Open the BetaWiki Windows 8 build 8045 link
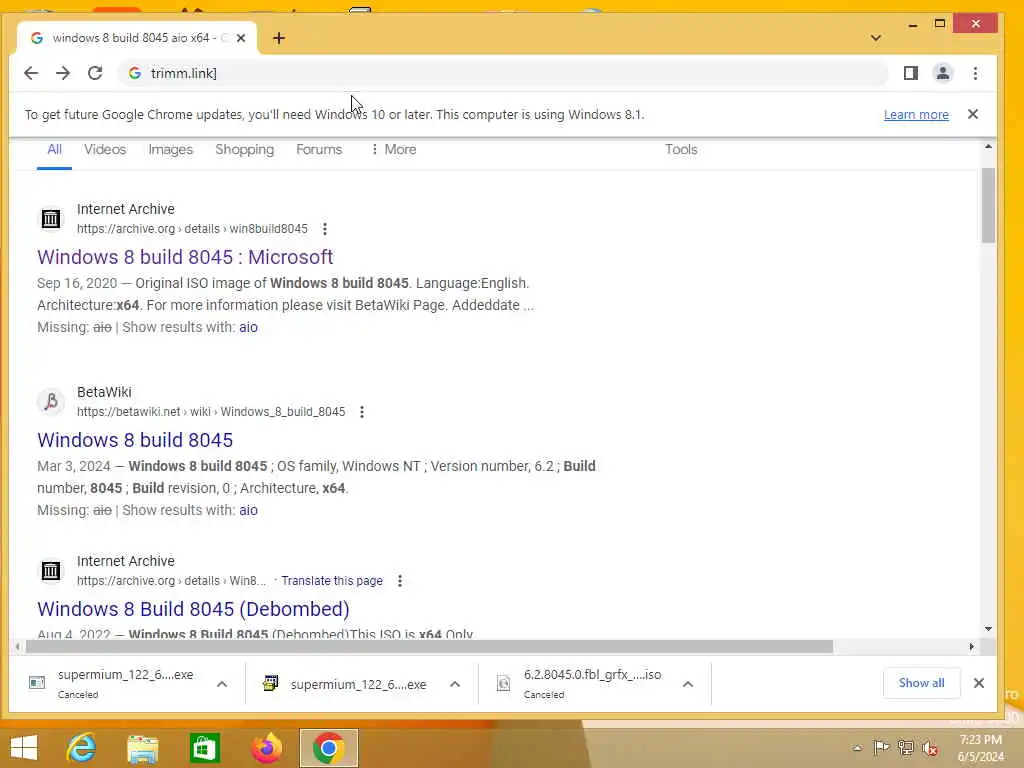Image resolution: width=1024 pixels, height=768 pixels. point(135,440)
